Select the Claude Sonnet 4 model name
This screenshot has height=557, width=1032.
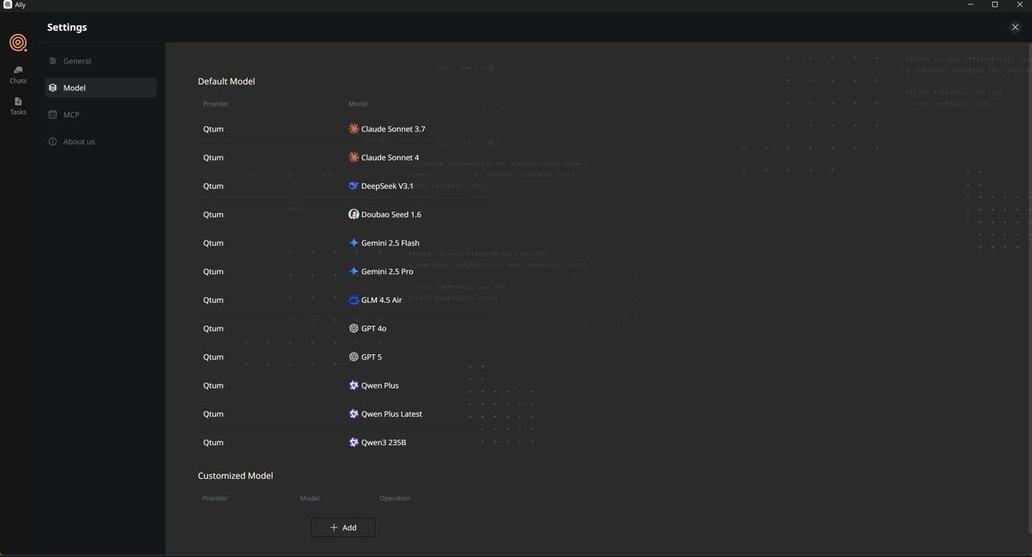coord(390,157)
